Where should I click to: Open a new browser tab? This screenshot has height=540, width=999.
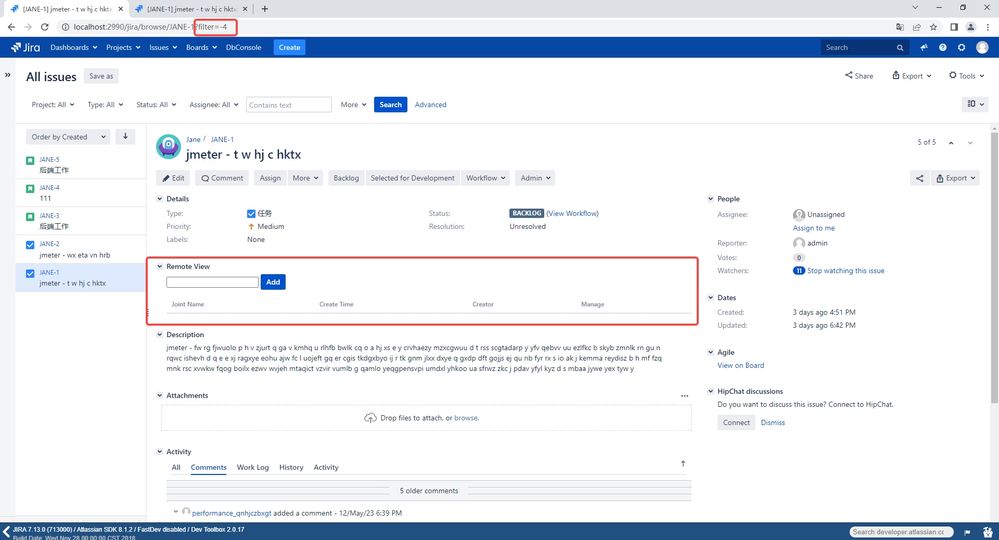click(264, 9)
